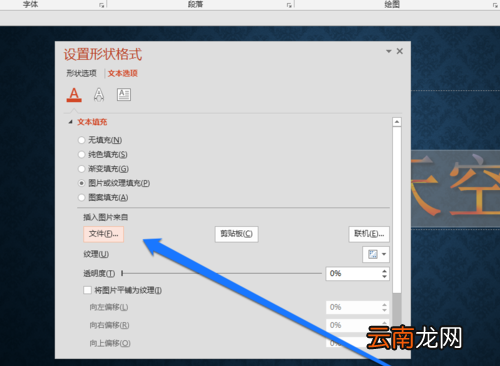Open font group dialog launcher
The height and width of the screenshot is (366, 500).
[102, 5]
